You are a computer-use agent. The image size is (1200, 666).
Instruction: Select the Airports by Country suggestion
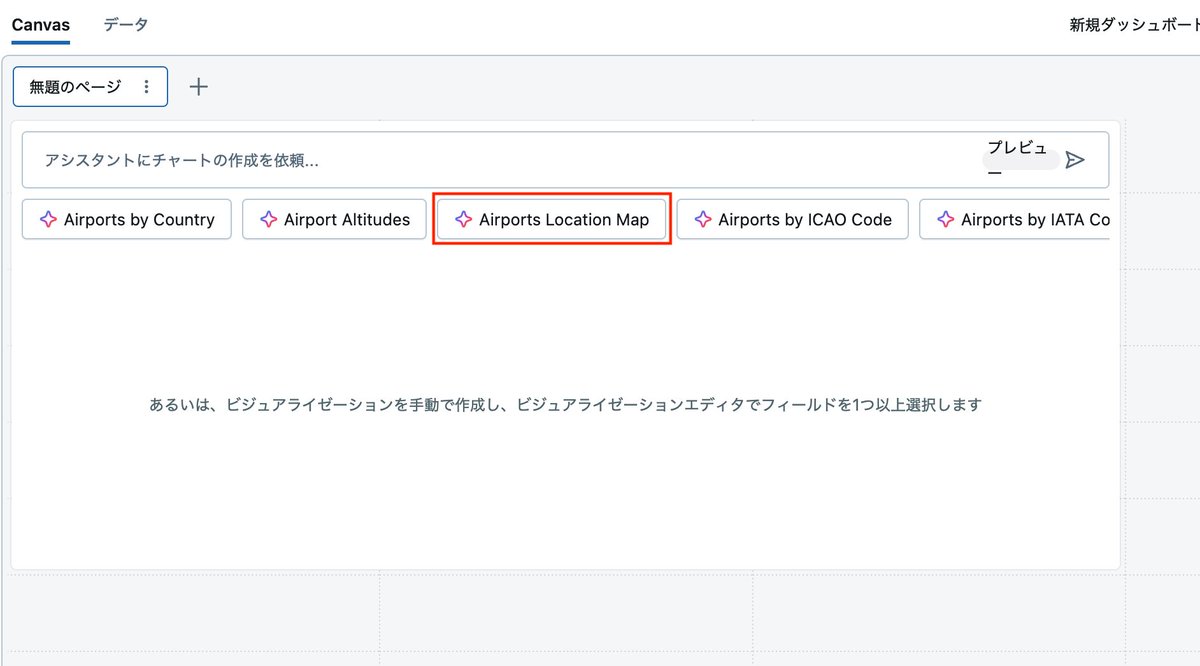(126, 219)
